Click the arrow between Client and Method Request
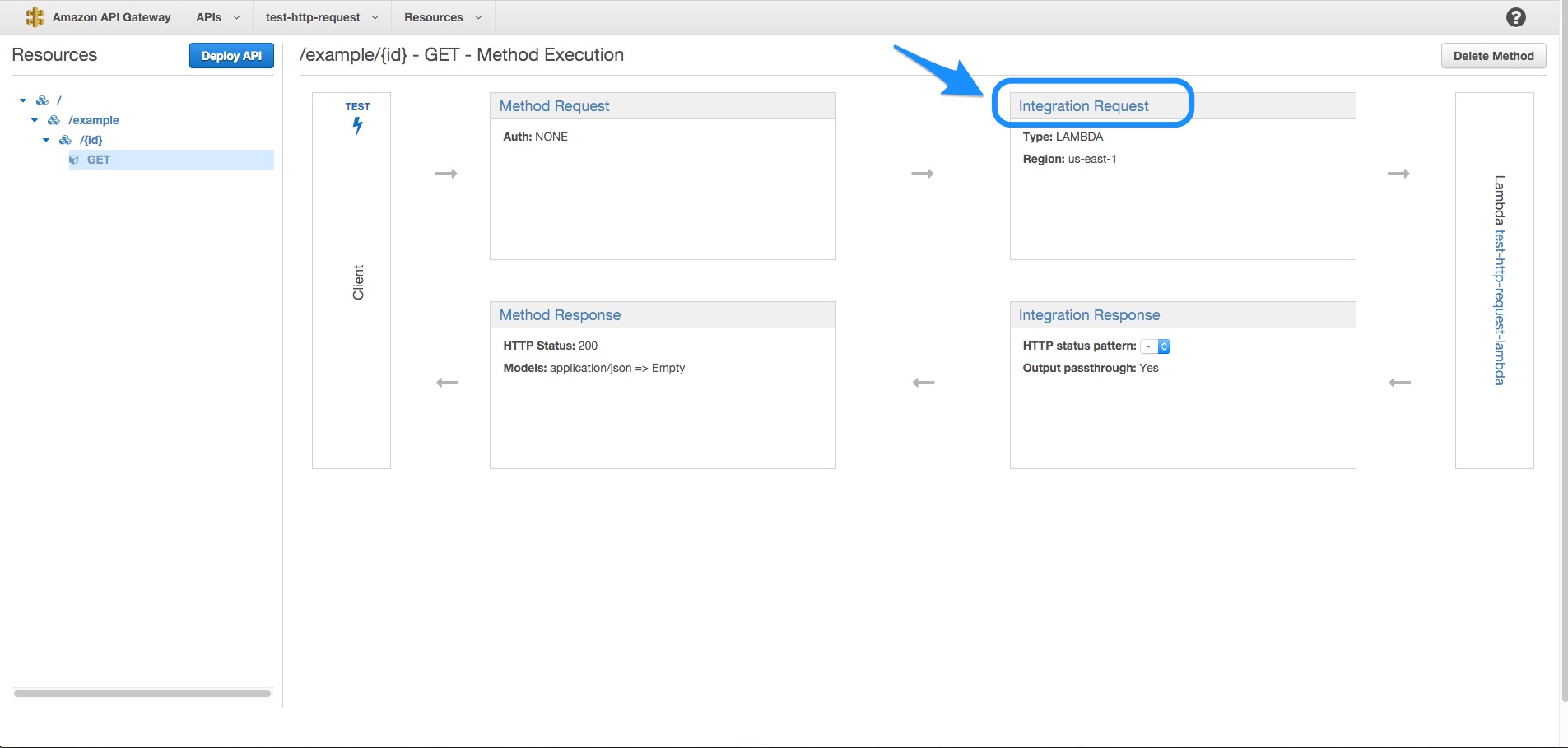 445,173
